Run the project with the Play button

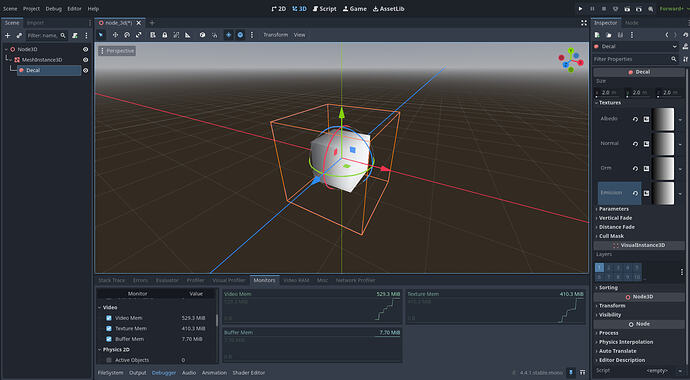[580, 9]
